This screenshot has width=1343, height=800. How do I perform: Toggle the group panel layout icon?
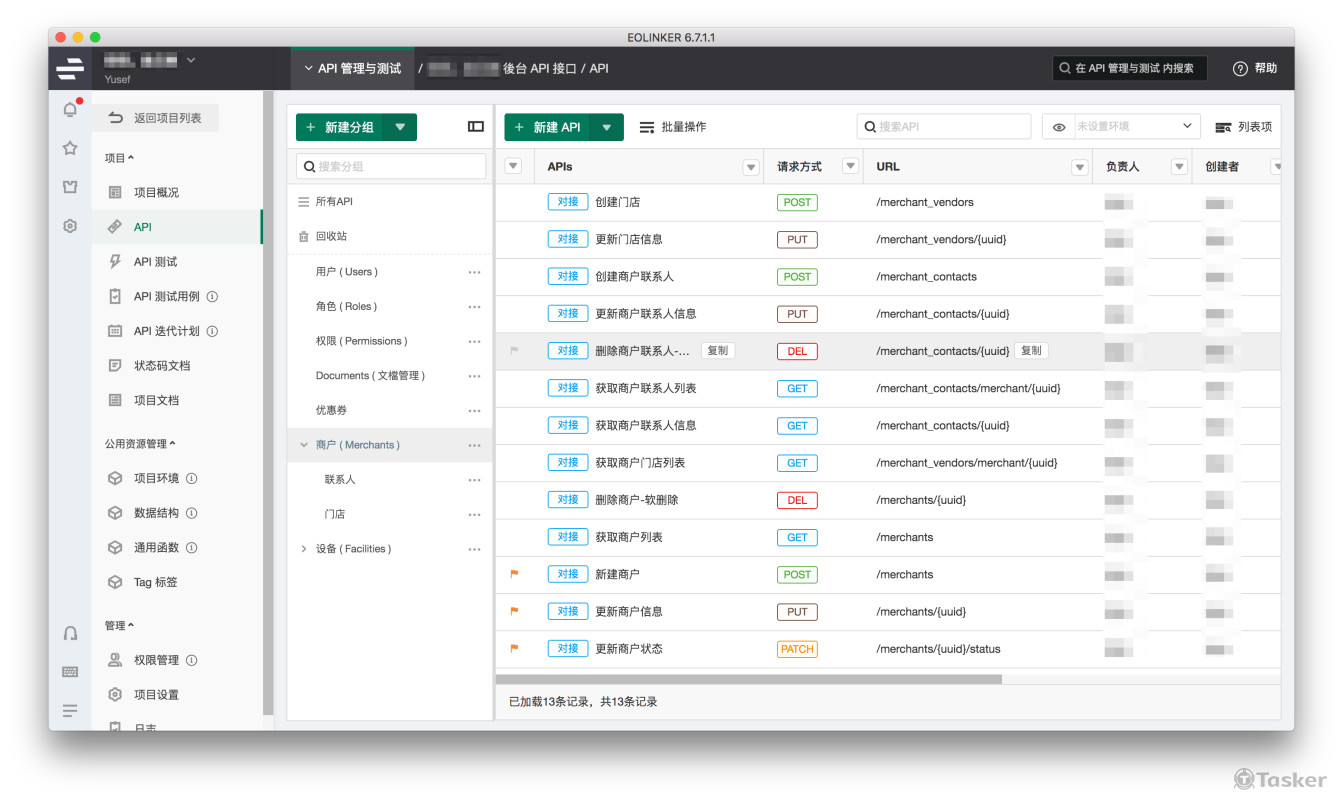[x=476, y=127]
